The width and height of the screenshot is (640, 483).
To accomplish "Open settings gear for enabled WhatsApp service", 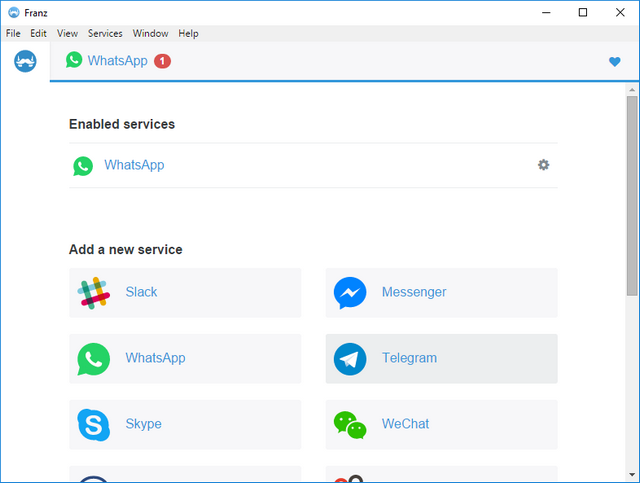I will [x=543, y=165].
